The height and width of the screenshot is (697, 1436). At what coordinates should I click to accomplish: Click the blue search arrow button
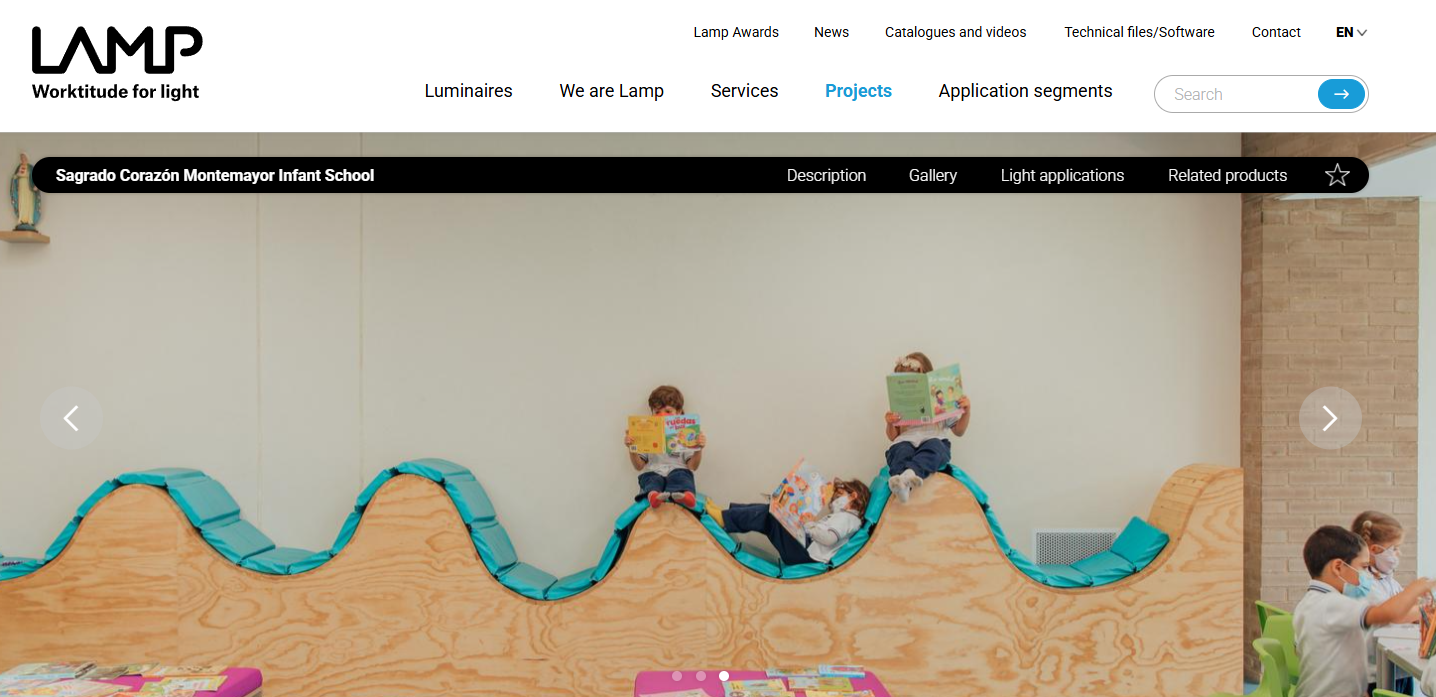pos(1341,94)
